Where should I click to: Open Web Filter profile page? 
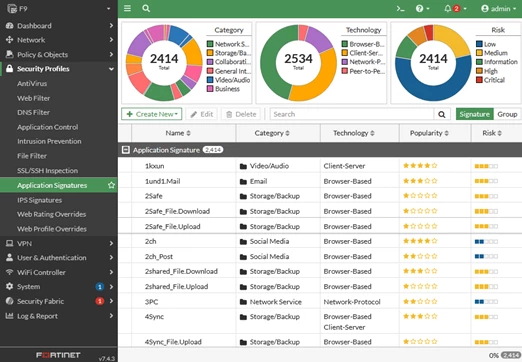tap(34, 98)
